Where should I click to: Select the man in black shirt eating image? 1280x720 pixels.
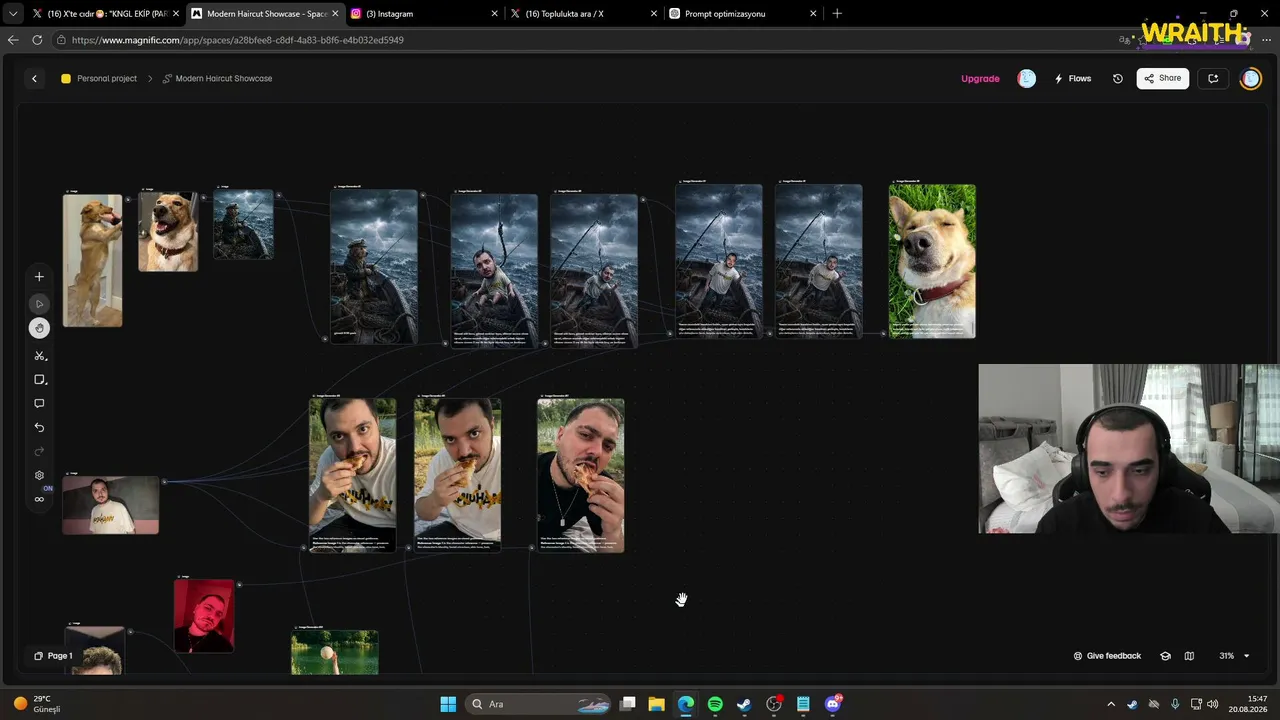point(581,475)
